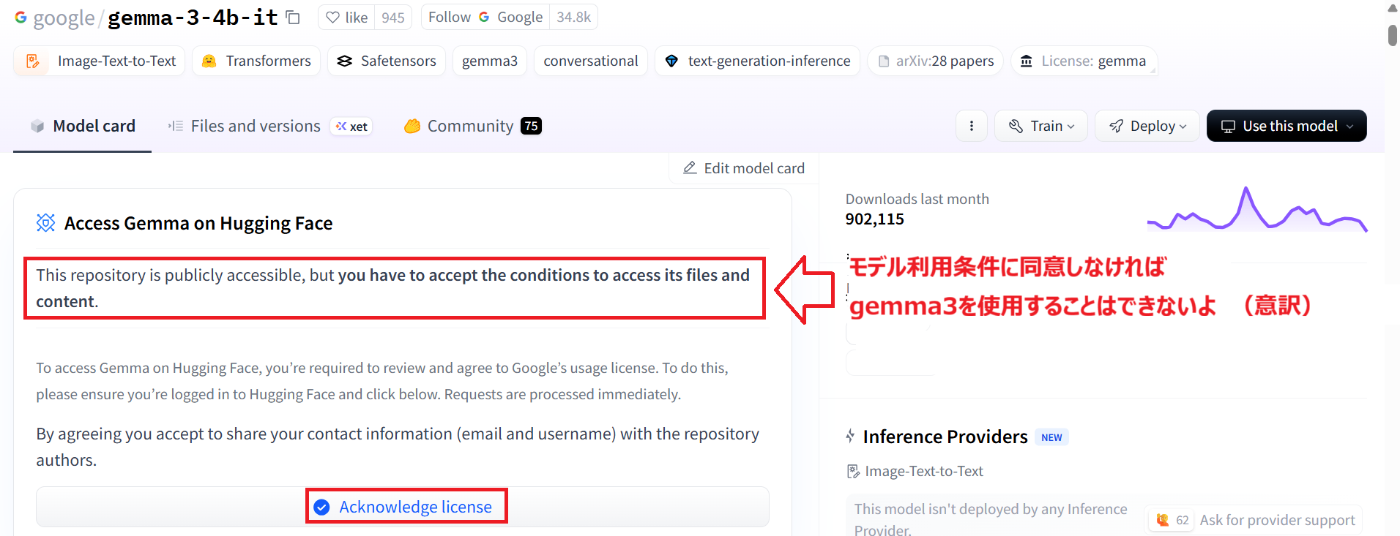Switch to the Files and versions tab
Screen dimensions: 1400x536
(254, 126)
